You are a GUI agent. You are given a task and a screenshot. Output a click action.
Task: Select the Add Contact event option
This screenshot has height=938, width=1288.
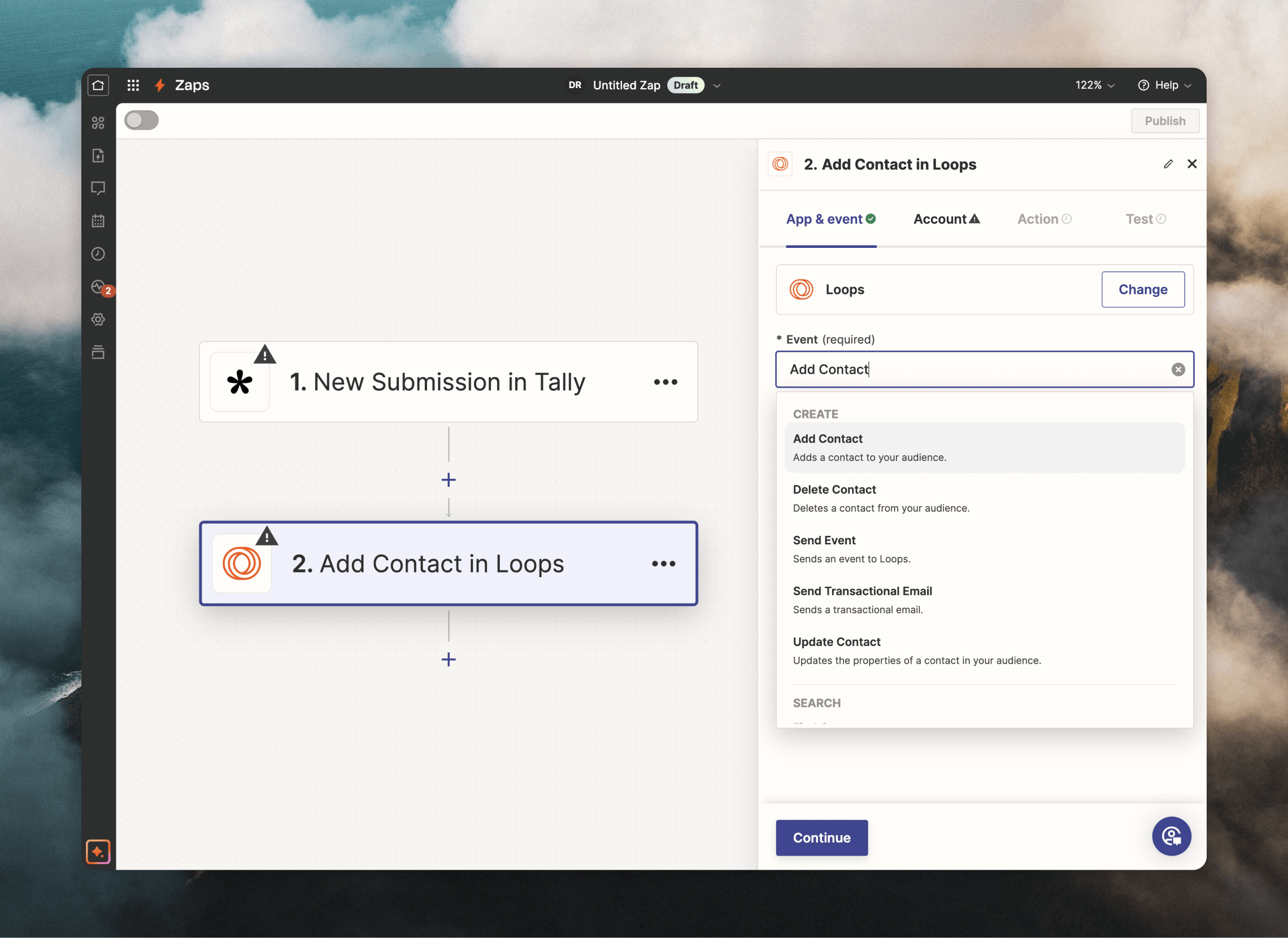(984, 448)
